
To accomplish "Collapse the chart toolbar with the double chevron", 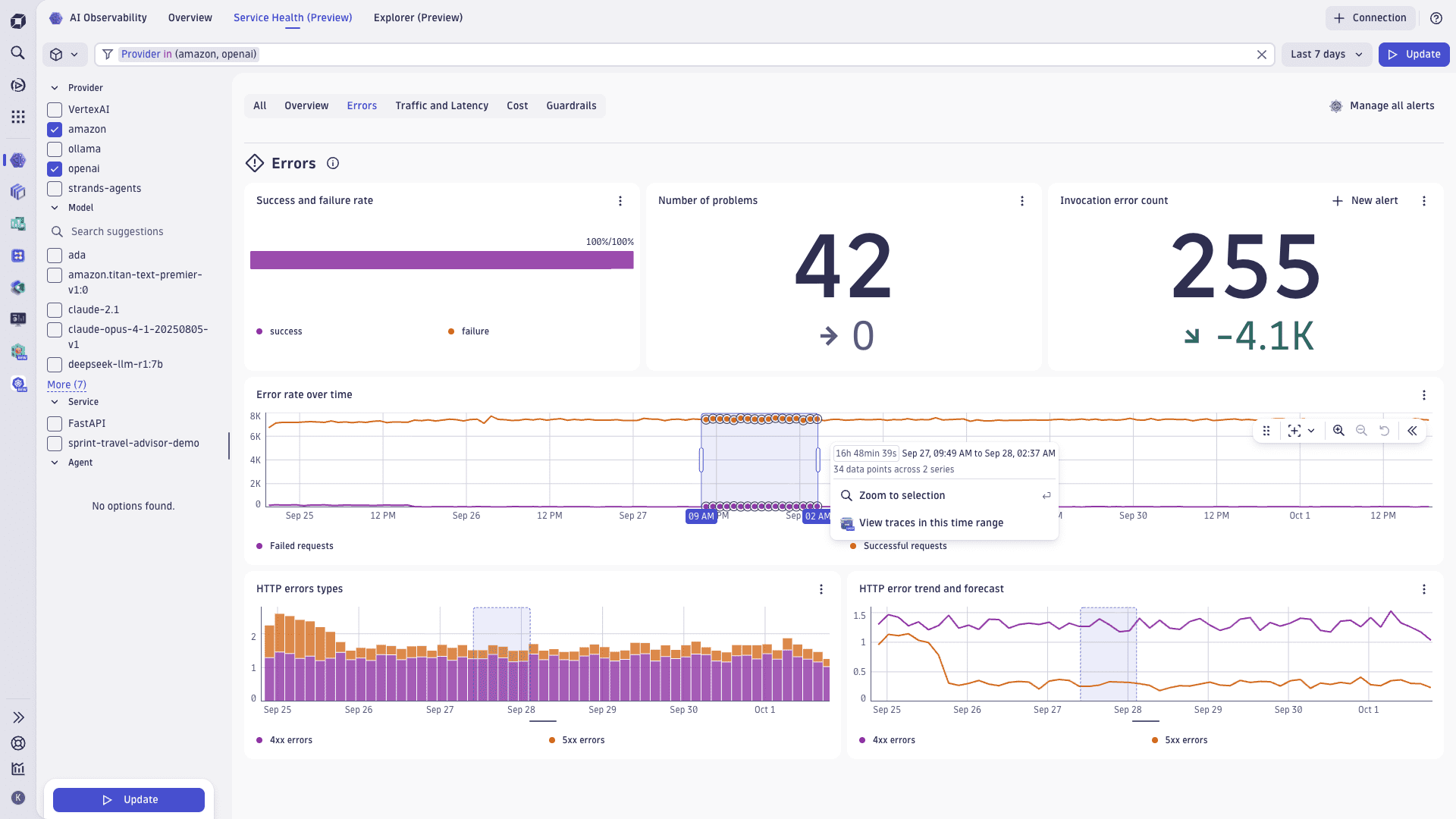I will (x=1413, y=431).
